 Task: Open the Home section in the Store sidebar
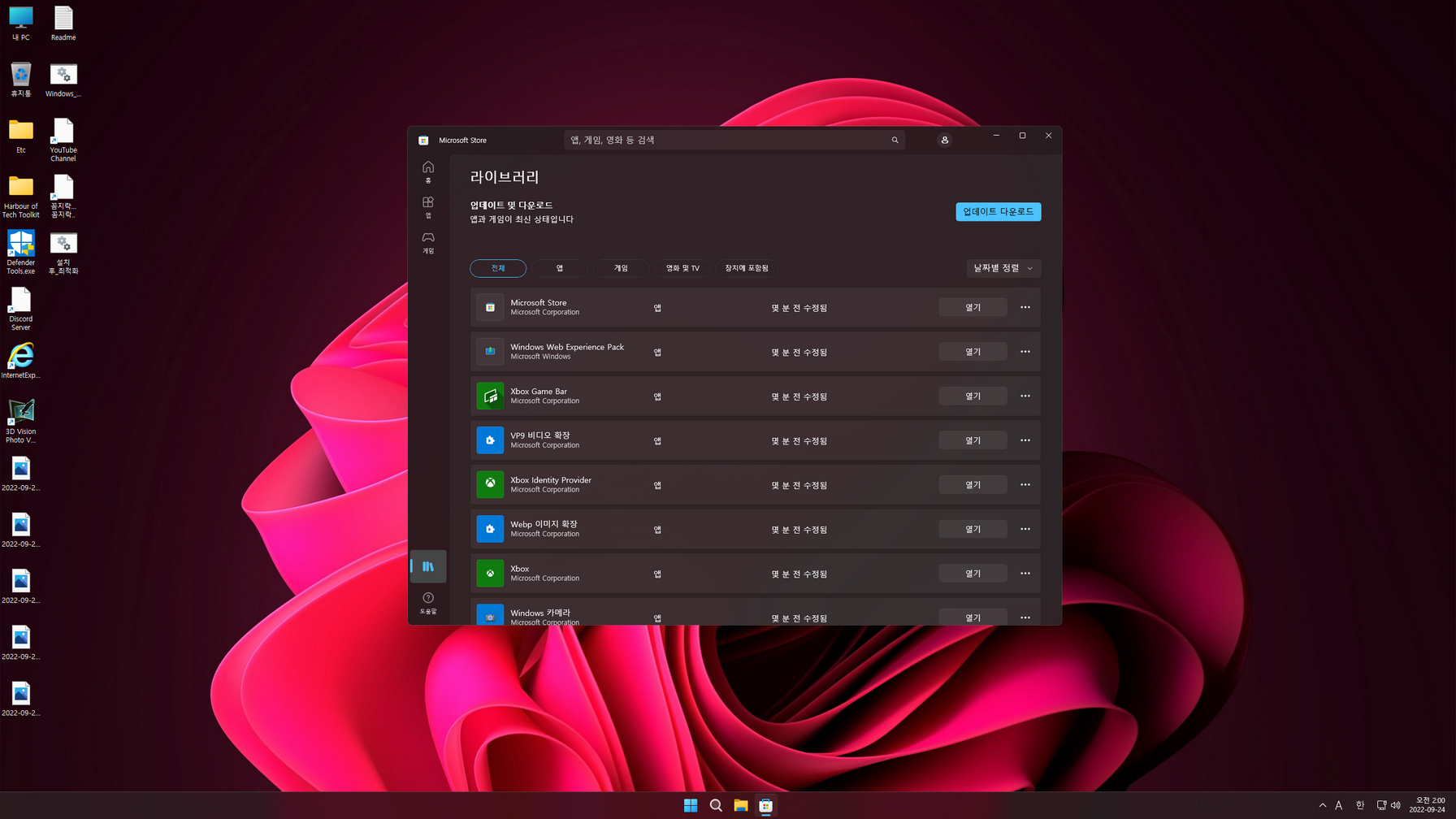coord(428,171)
